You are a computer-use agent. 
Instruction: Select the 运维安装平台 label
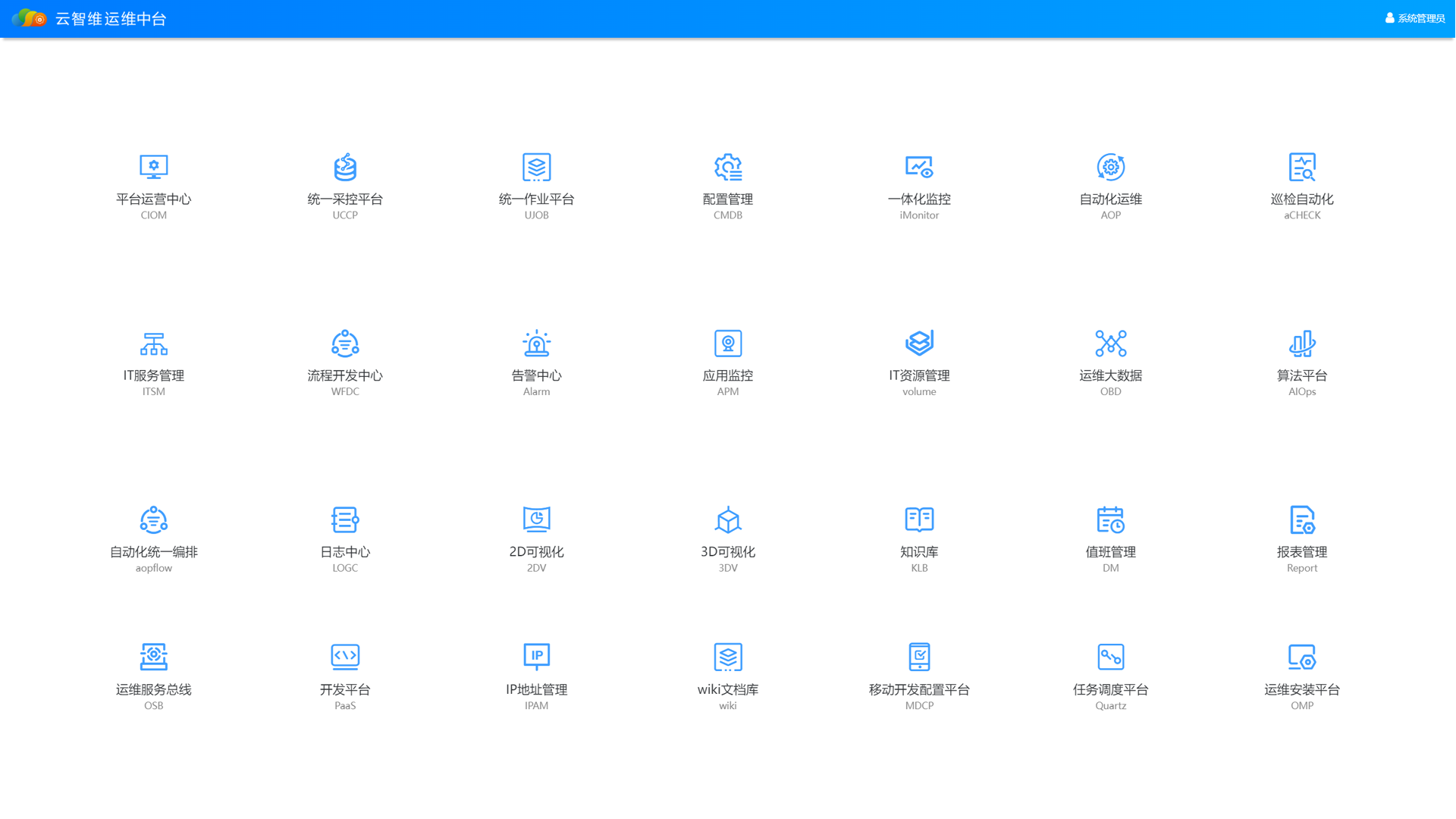(x=1302, y=689)
